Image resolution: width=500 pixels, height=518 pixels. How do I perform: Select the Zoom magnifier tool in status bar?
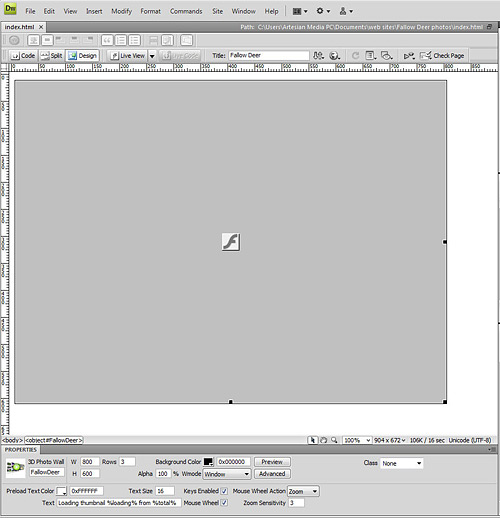[334, 440]
